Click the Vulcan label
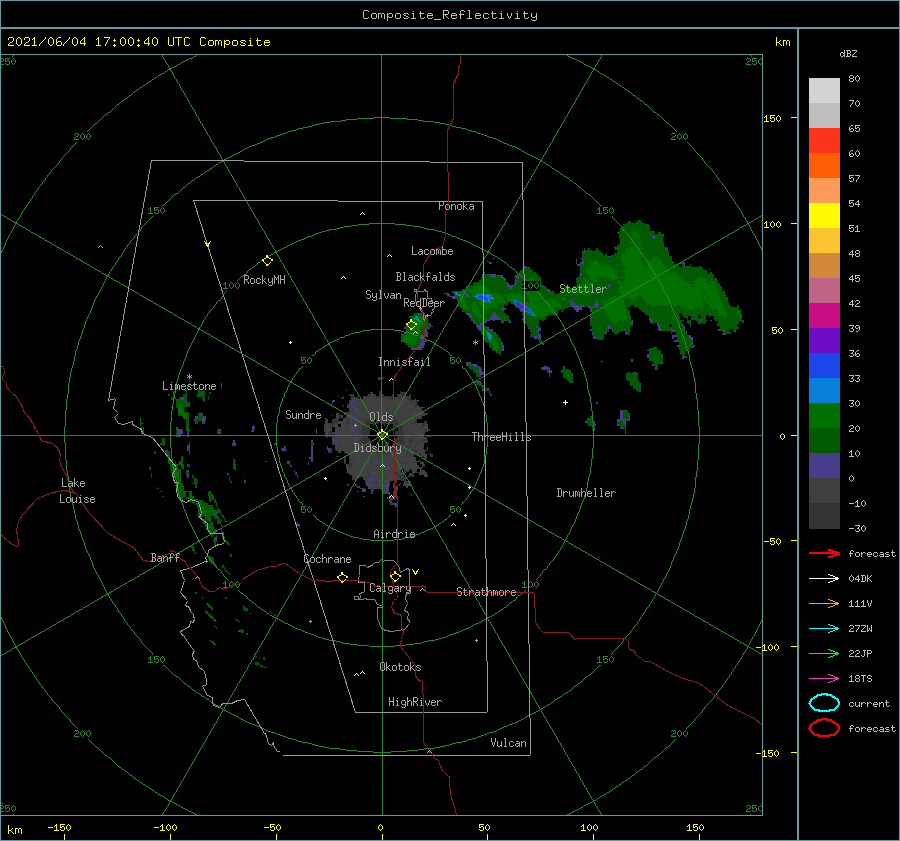 pyautogui.click(x=508, y=743)
